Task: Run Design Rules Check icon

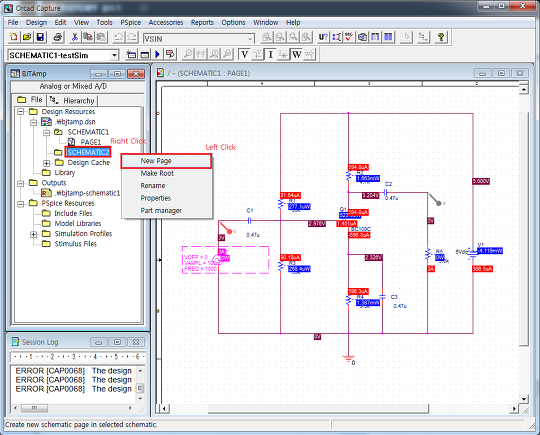Action: (x=349, y=37)
